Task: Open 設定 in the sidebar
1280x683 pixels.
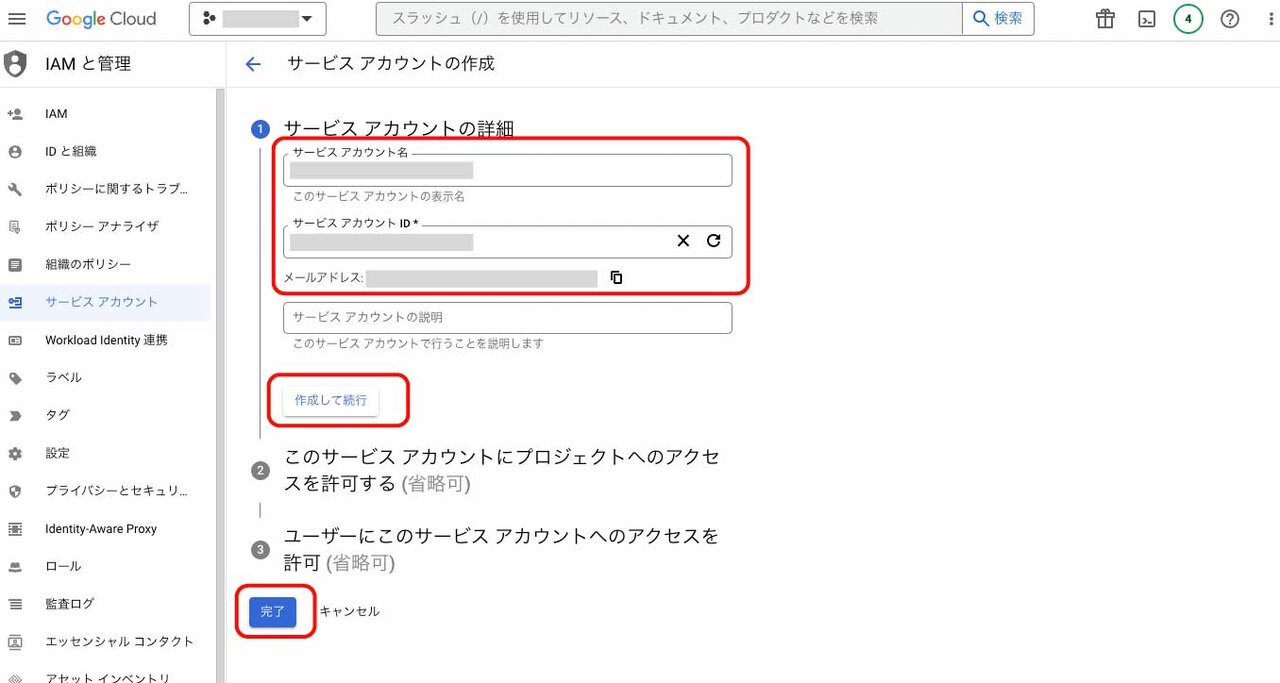Action: pos(105,453)
